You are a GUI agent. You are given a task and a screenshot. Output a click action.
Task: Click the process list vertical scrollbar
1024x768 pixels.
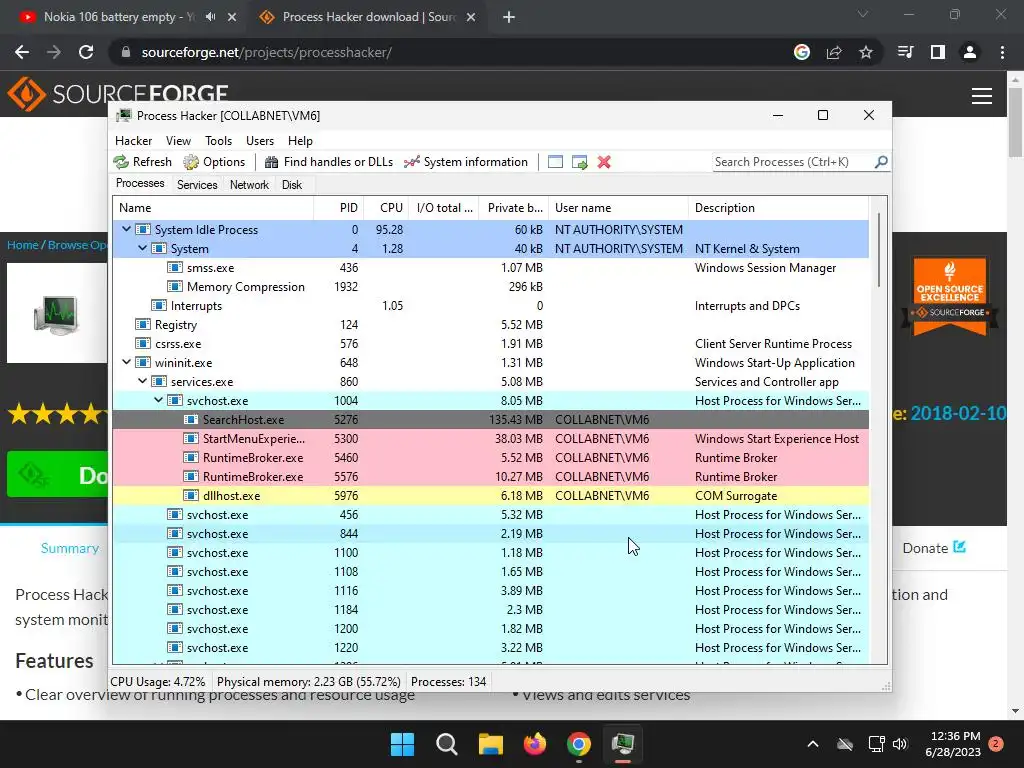878,249
